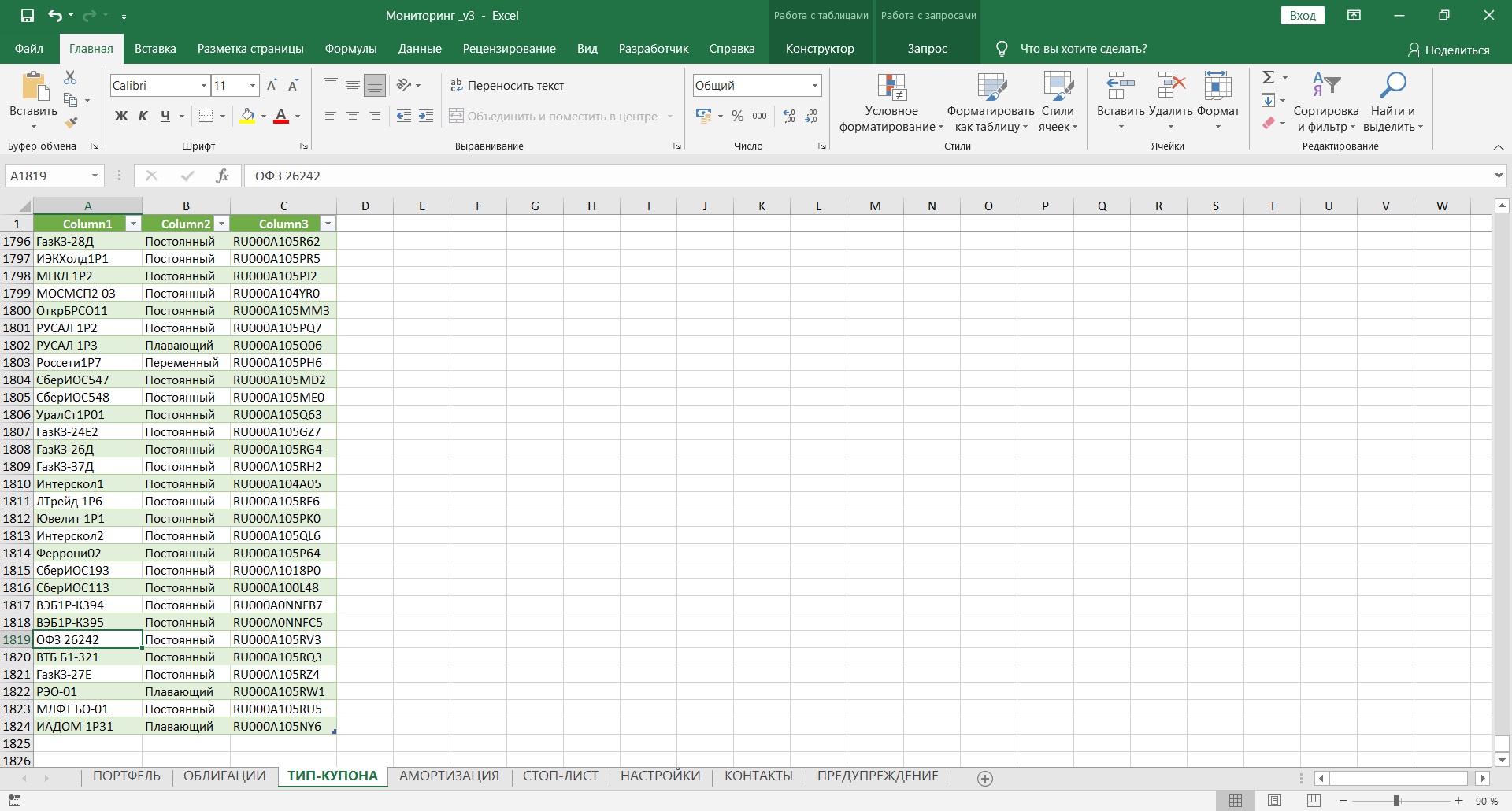Click the Cut scissors icon
1512x811 pixels.
pos(70,77)
